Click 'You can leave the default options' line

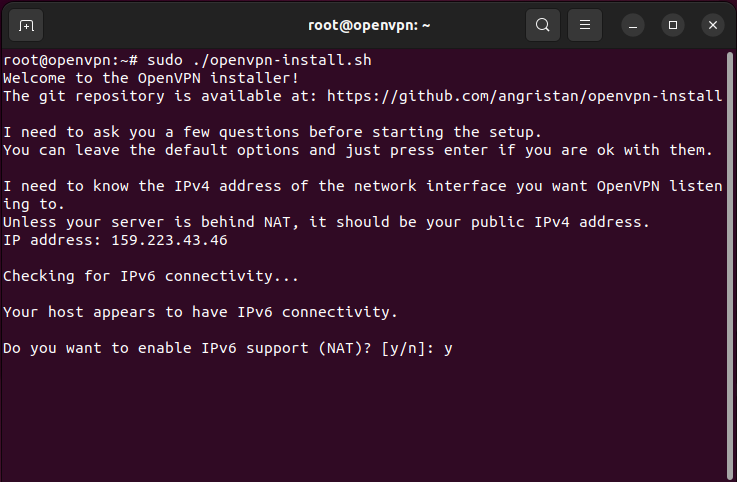(358, 150)
